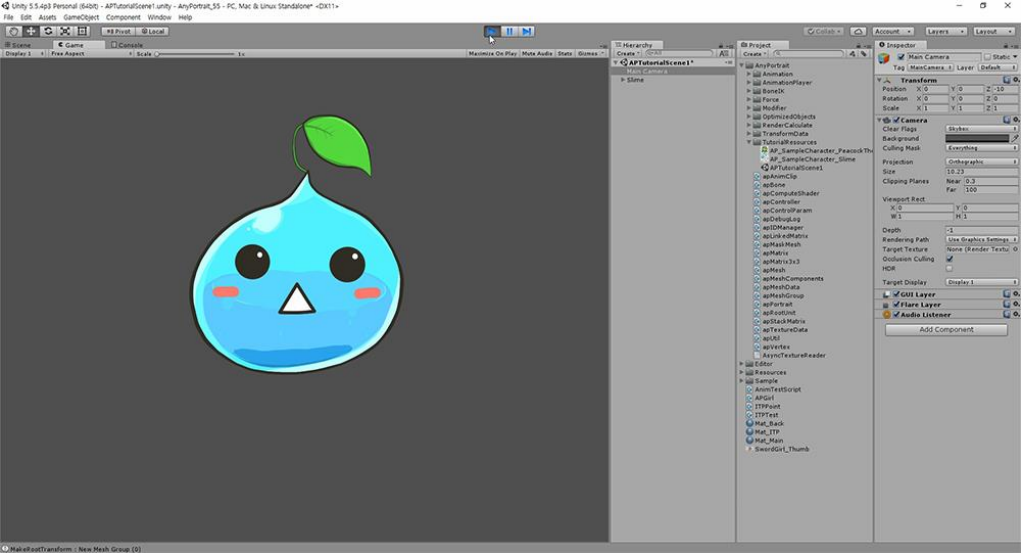Open Hierarchy Create button
Image resolution: width=1021 pixels, height=553 pixels.
pos(627,53)
